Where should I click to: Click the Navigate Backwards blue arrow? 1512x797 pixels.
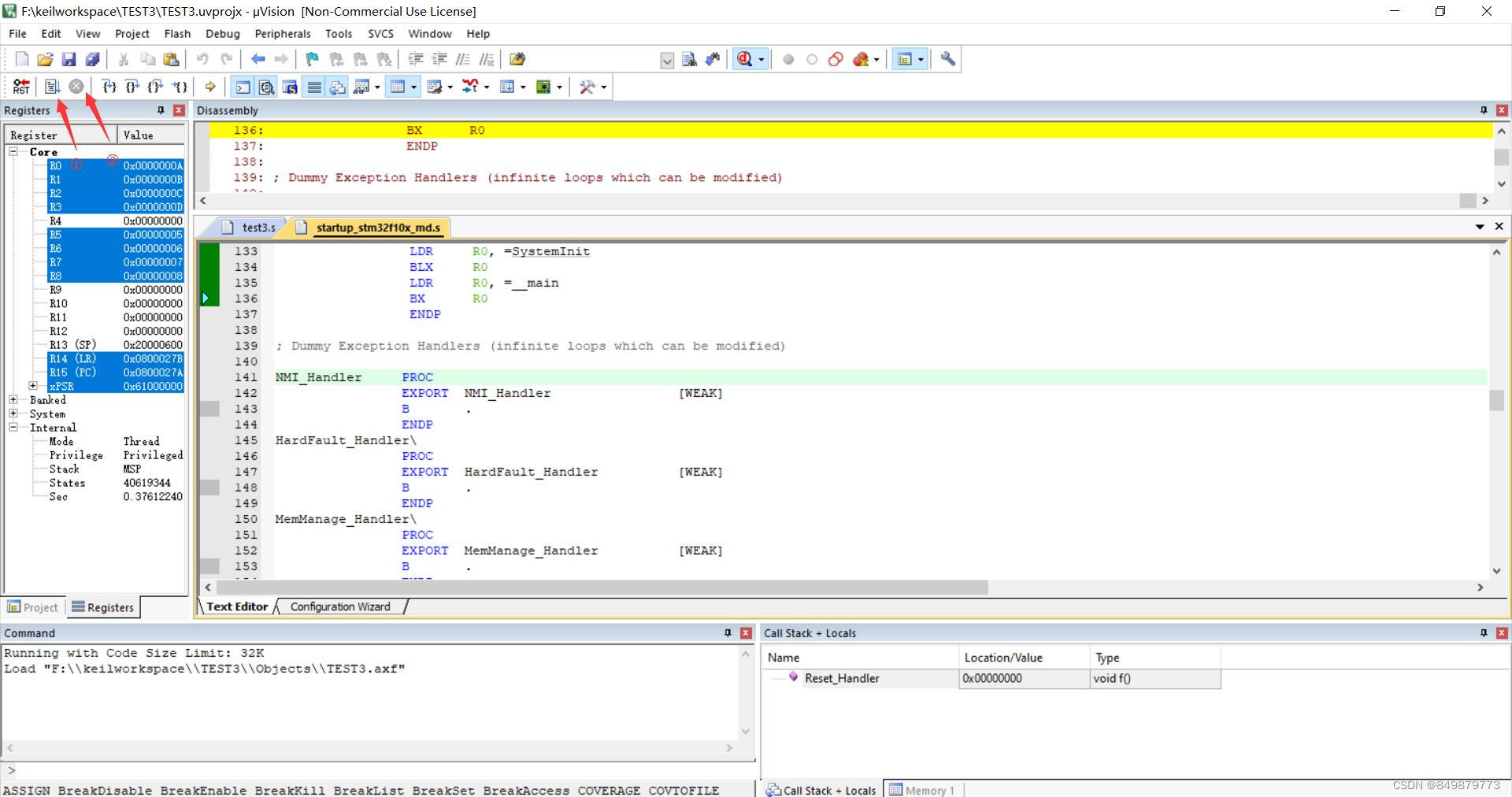click(258, 59)
